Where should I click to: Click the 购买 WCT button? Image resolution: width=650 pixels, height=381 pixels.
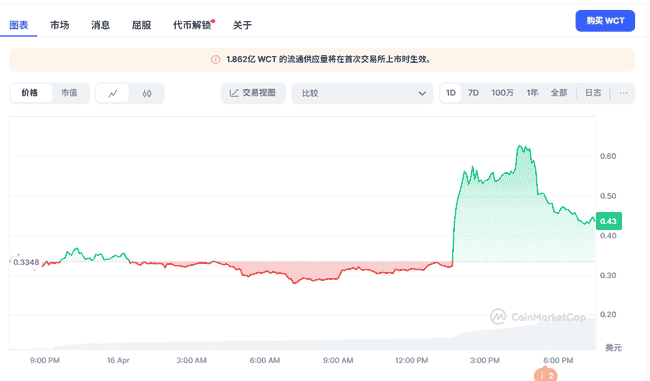tap(605, 21)
